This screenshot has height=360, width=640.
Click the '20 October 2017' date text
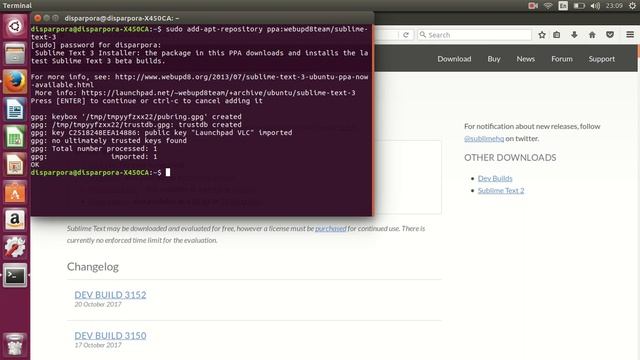coord(98,304)
